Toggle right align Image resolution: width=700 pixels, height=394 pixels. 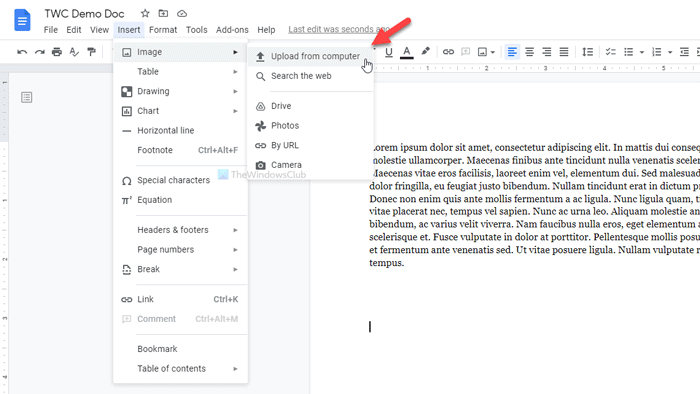pos(547,52)
